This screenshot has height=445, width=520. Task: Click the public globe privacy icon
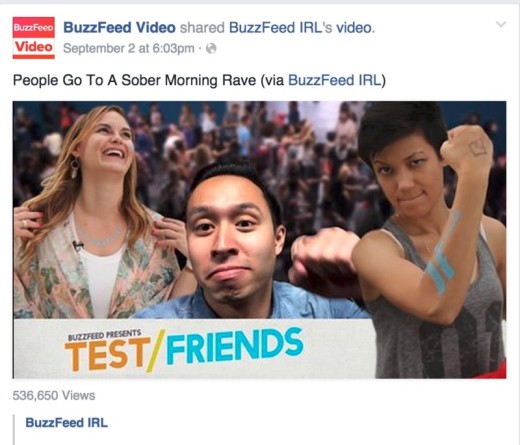pyautogui.click(x=211, y=49)
